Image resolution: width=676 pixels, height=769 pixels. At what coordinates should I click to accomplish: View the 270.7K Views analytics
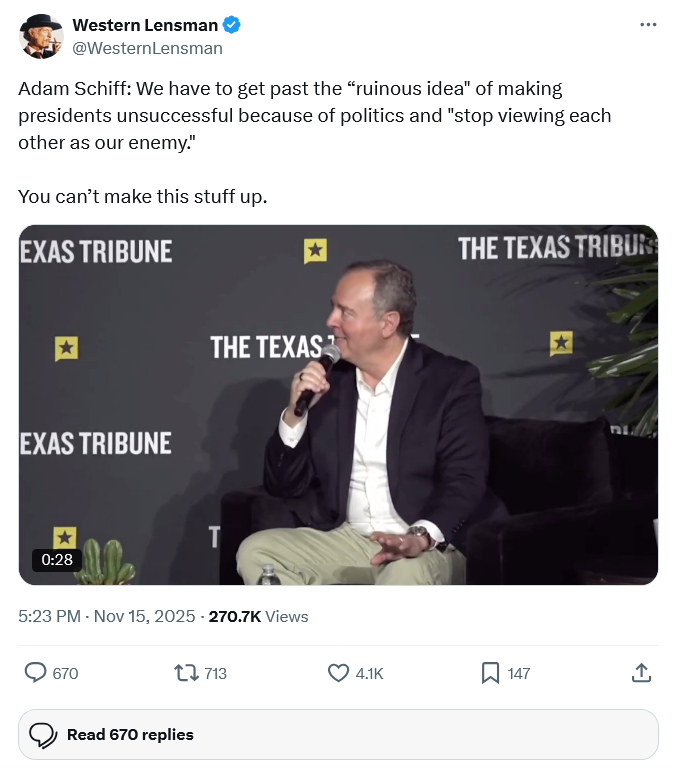pos(258,616)
